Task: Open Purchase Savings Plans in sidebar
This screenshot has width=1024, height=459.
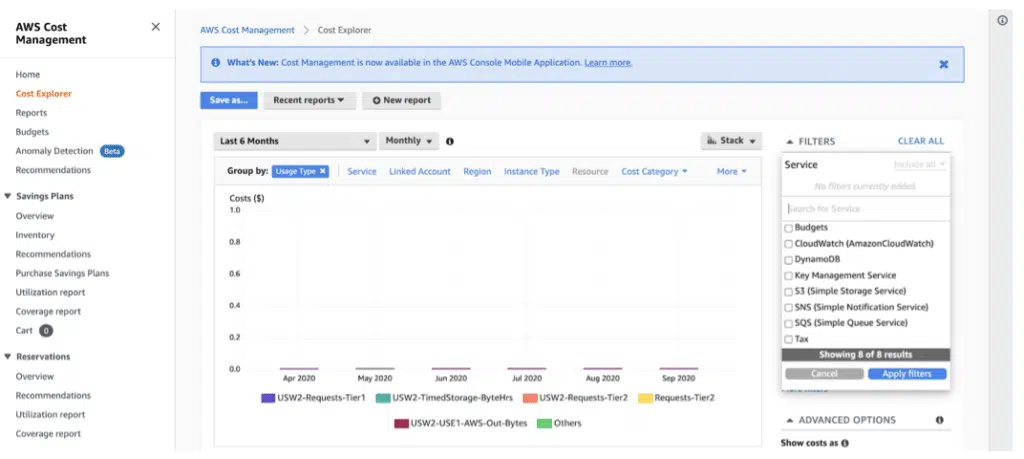Action: 63,273
